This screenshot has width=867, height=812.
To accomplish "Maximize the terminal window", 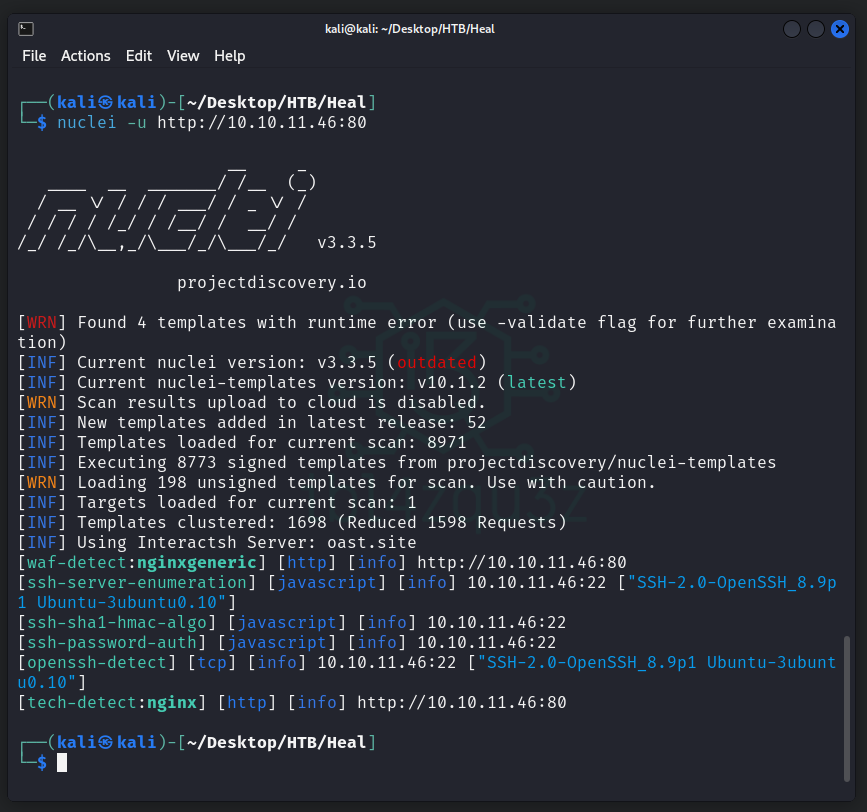I will [816, 29].
